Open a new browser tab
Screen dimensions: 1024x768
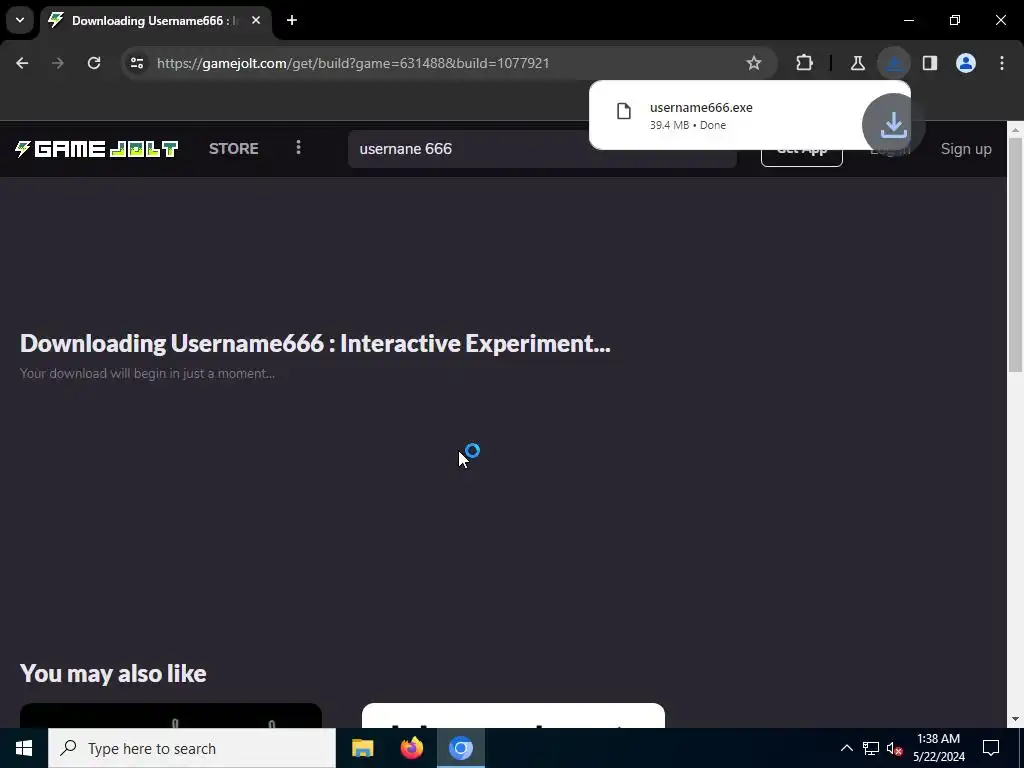coord(292,20)
